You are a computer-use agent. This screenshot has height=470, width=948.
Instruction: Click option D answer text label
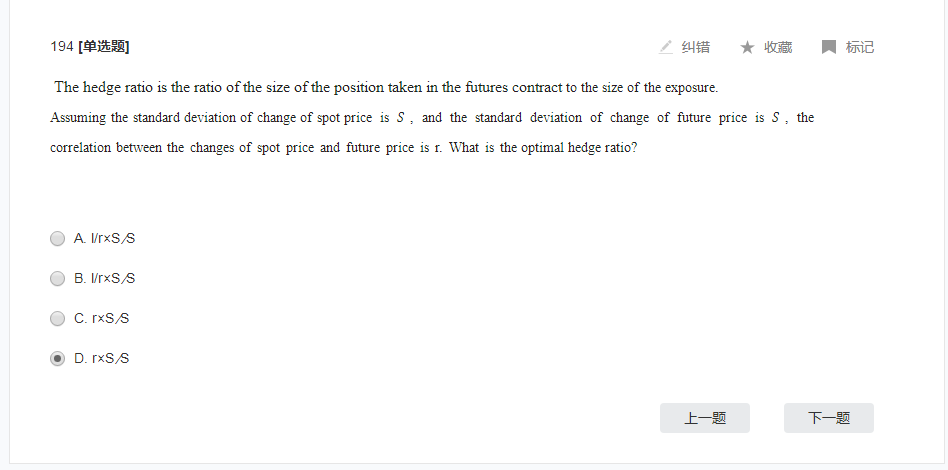102,359
